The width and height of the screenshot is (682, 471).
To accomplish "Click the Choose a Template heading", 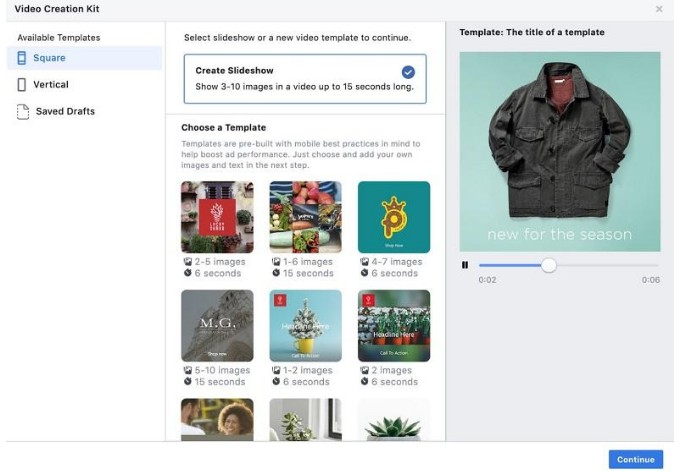I will pyautogui.click(x=224, y=127).
